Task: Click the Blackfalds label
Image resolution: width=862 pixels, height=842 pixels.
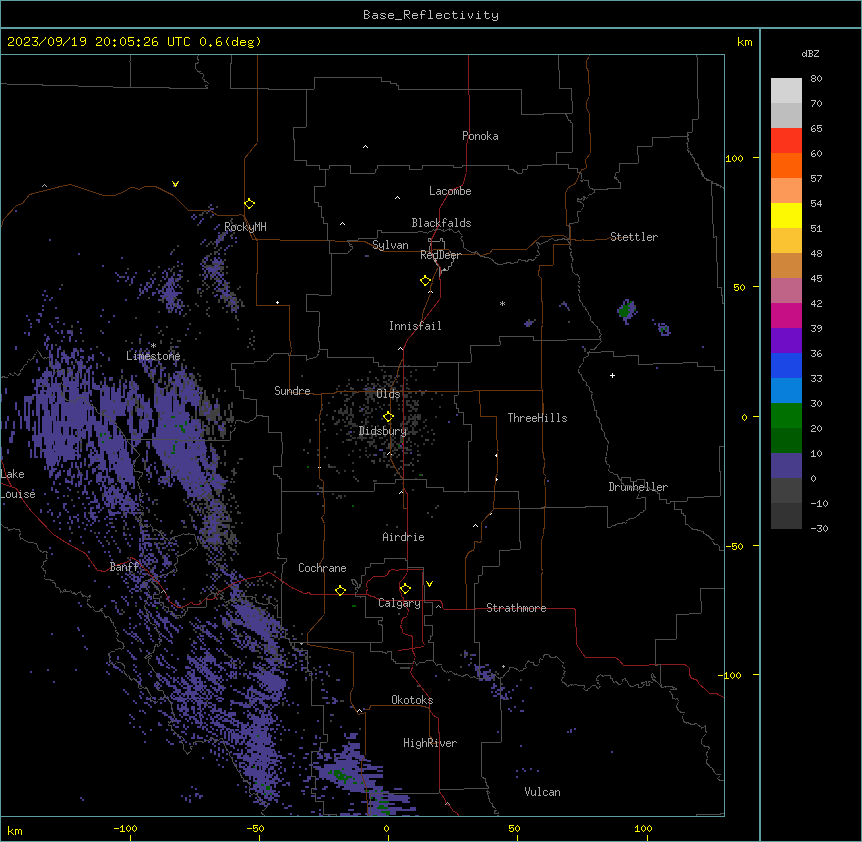Action: pos(441,223)
